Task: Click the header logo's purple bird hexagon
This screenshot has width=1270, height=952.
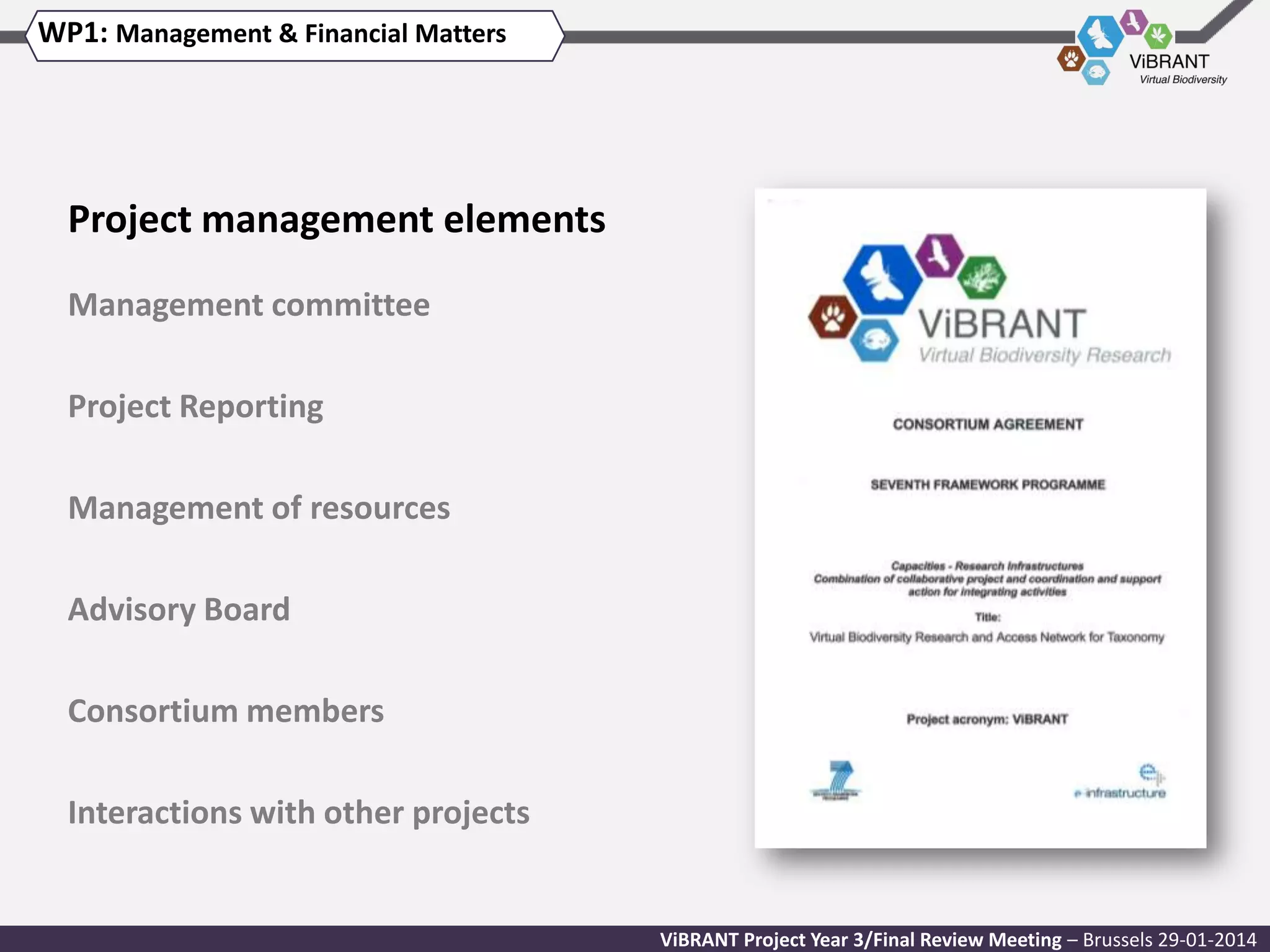Action: click(1134, 22)
